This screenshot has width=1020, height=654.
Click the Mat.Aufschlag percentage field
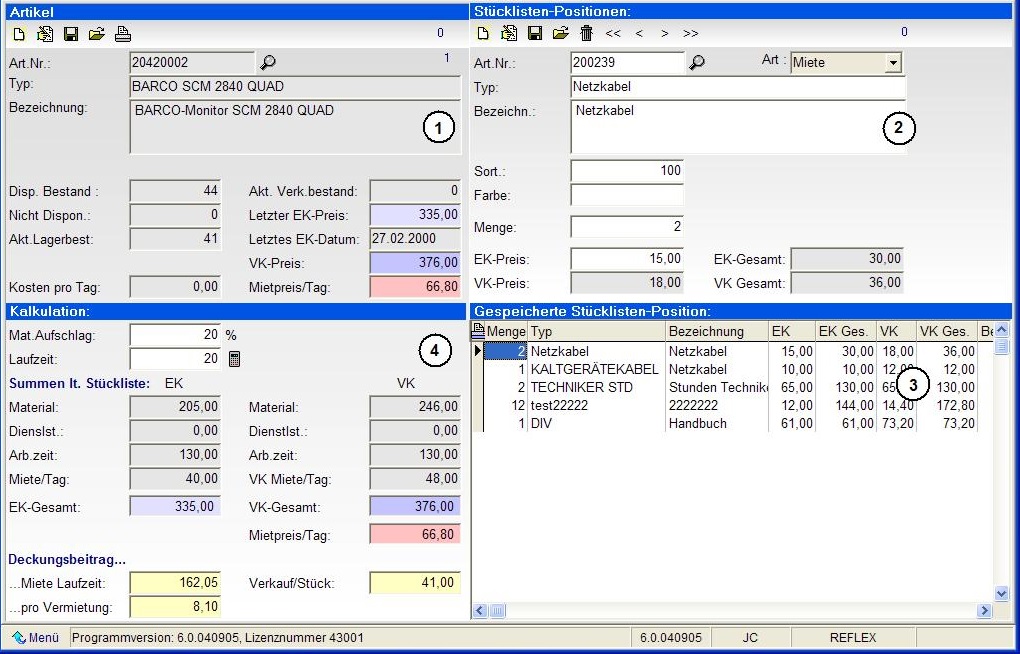click(175, 335)
